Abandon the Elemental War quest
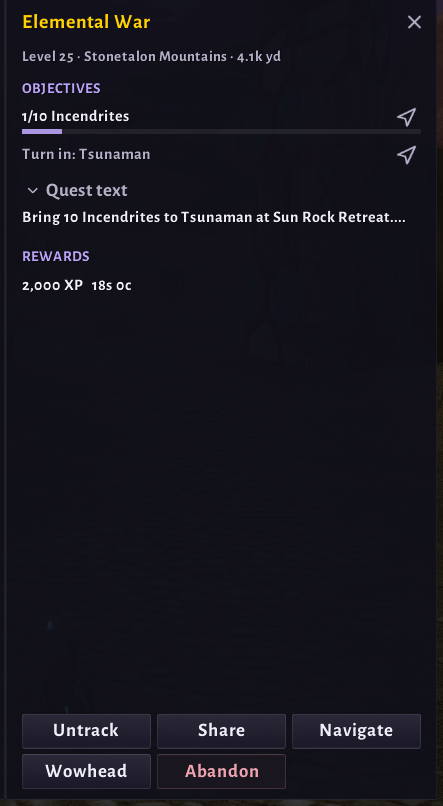The width and height of the screenshot is (443, 806). coord(222,771)
